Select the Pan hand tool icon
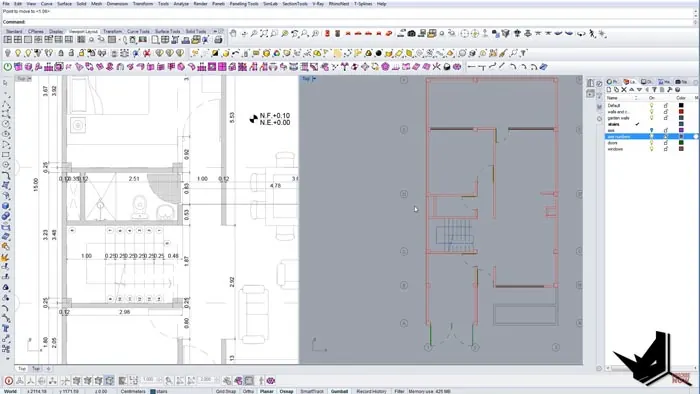This screenshot has height=394, width=700. 233,33
